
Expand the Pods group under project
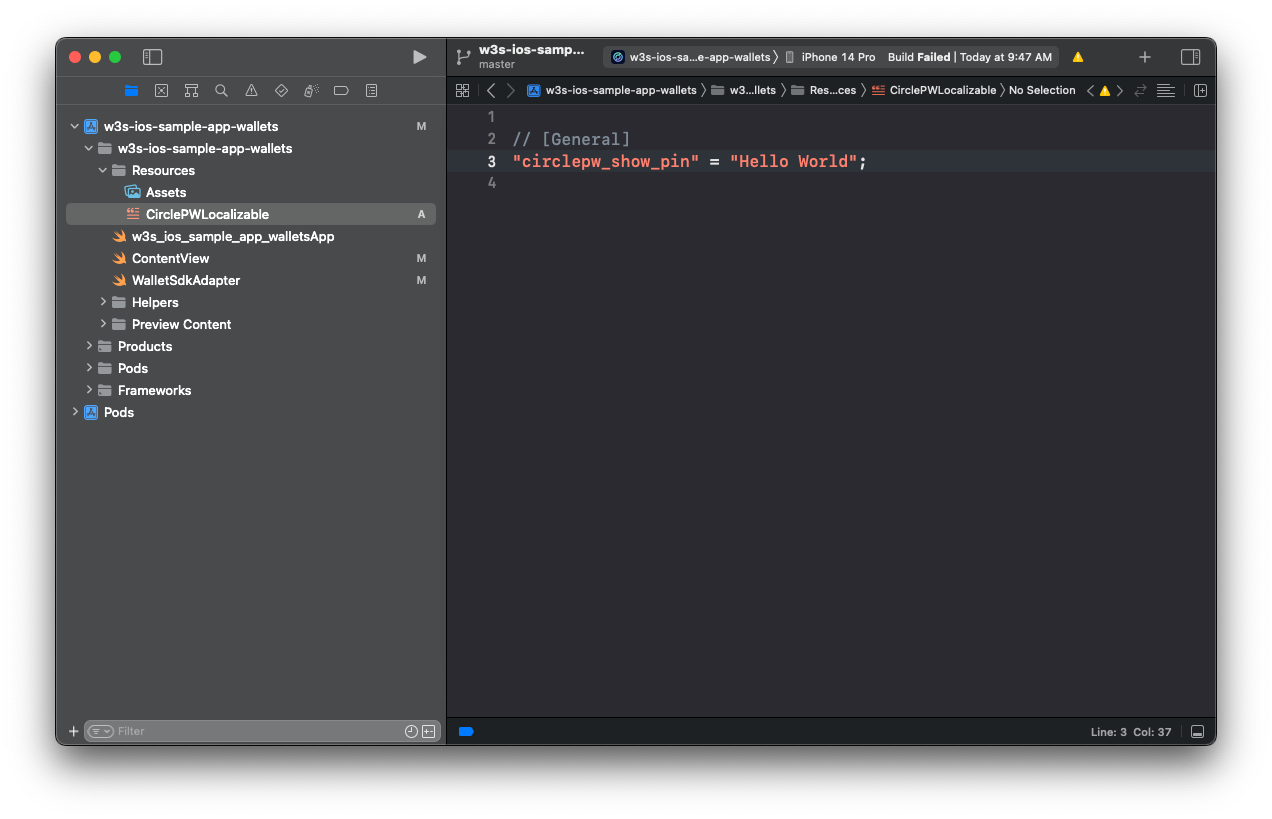click(89, 368)
